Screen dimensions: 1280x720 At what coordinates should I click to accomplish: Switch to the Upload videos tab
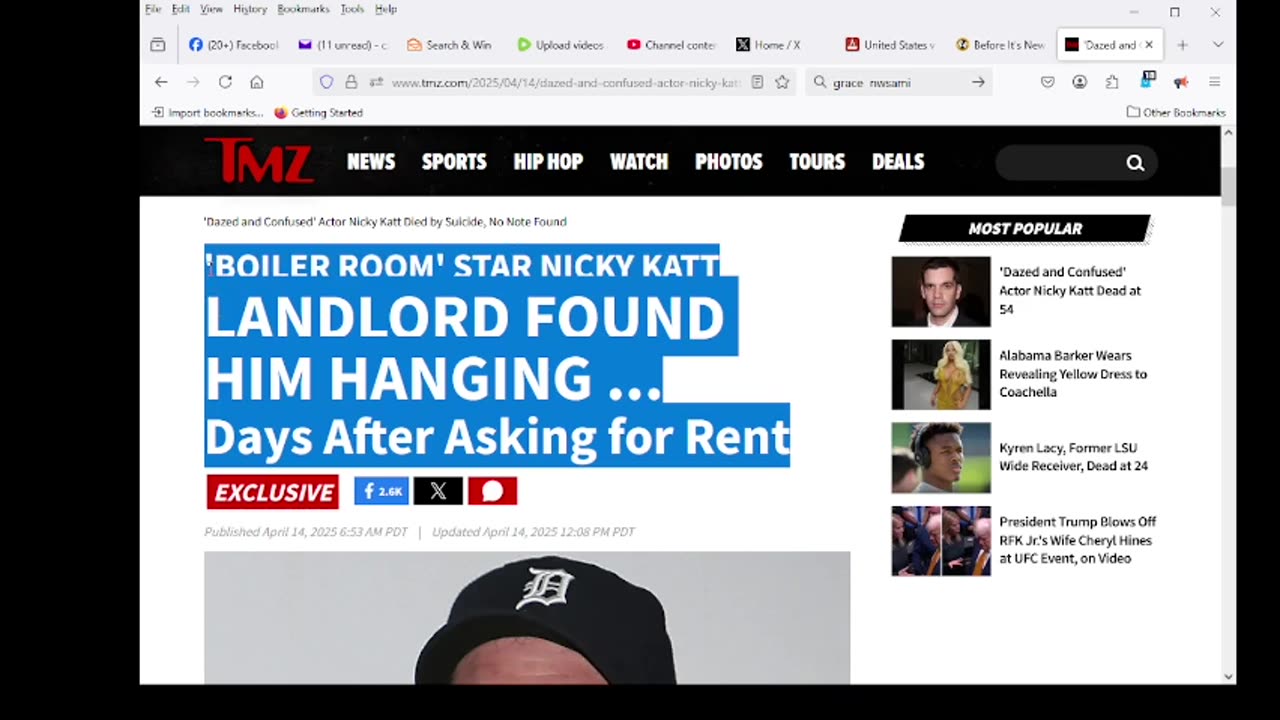click(560, 45)
